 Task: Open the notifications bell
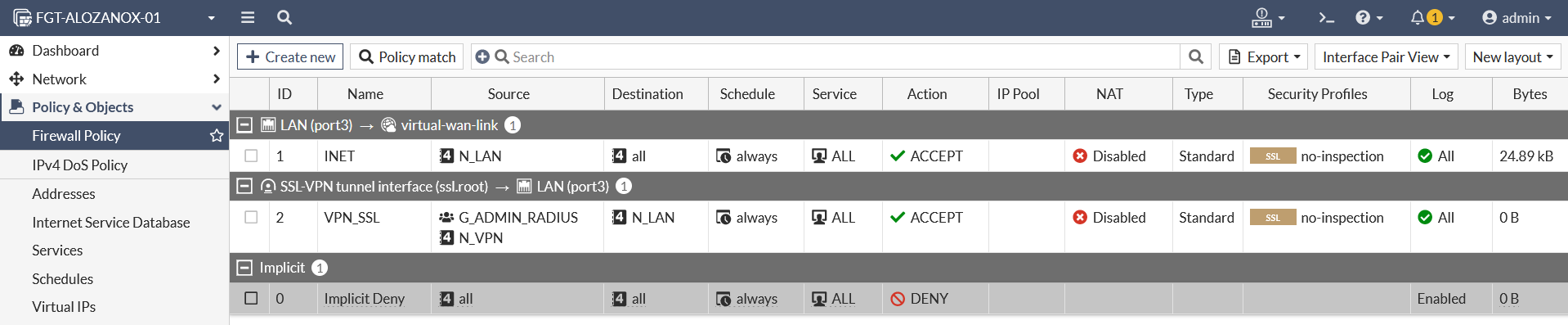click(1432, 17)
